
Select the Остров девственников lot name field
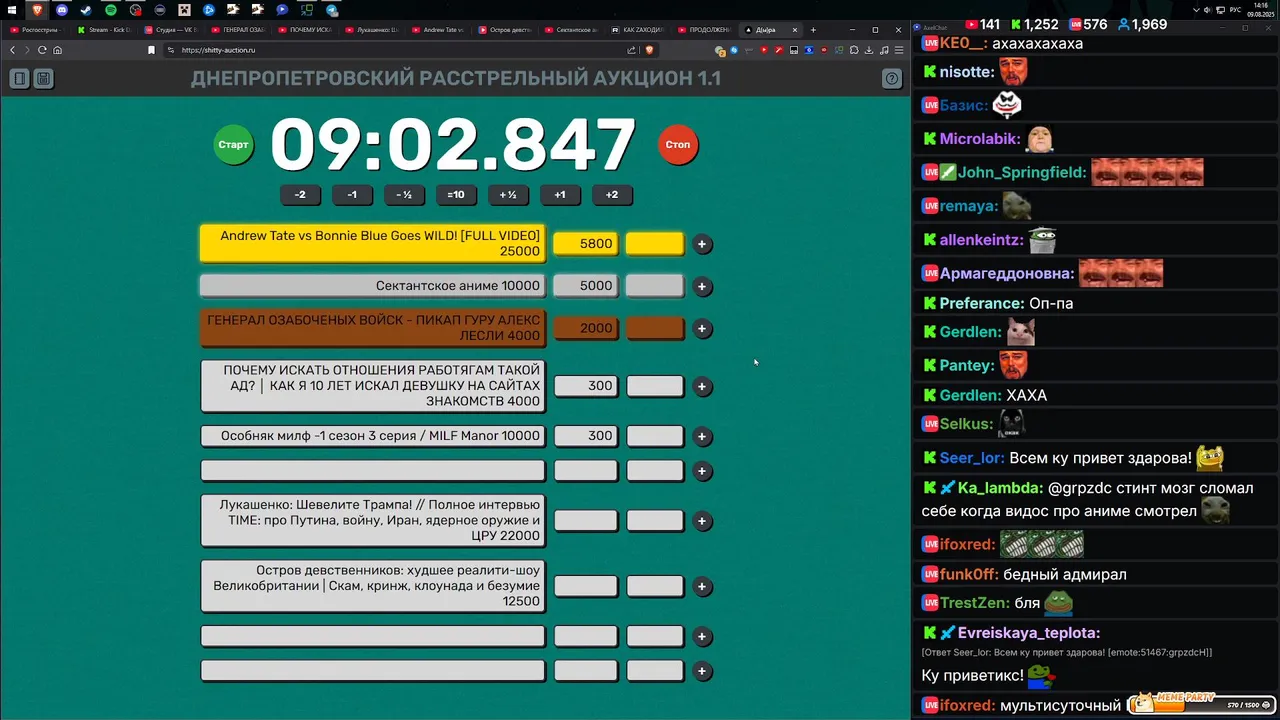pyautogui.click(x=373, y=586)
